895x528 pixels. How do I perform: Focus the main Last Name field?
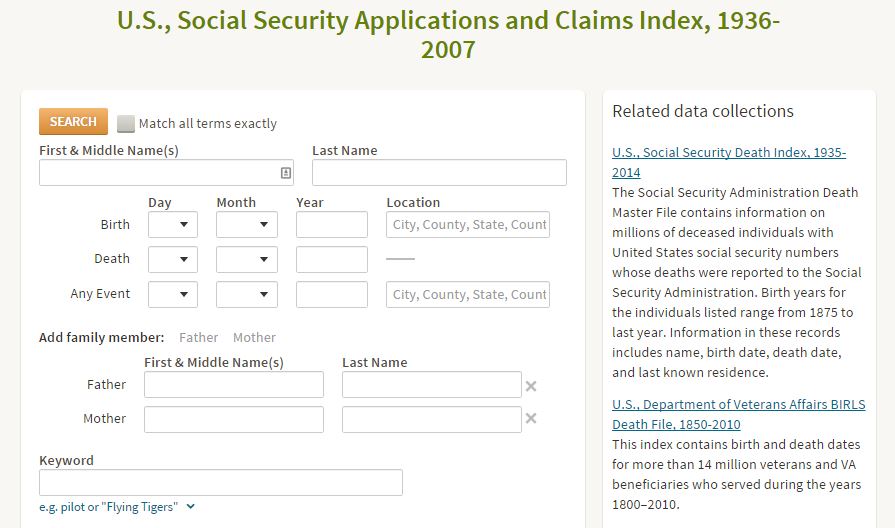coord(439,172)
